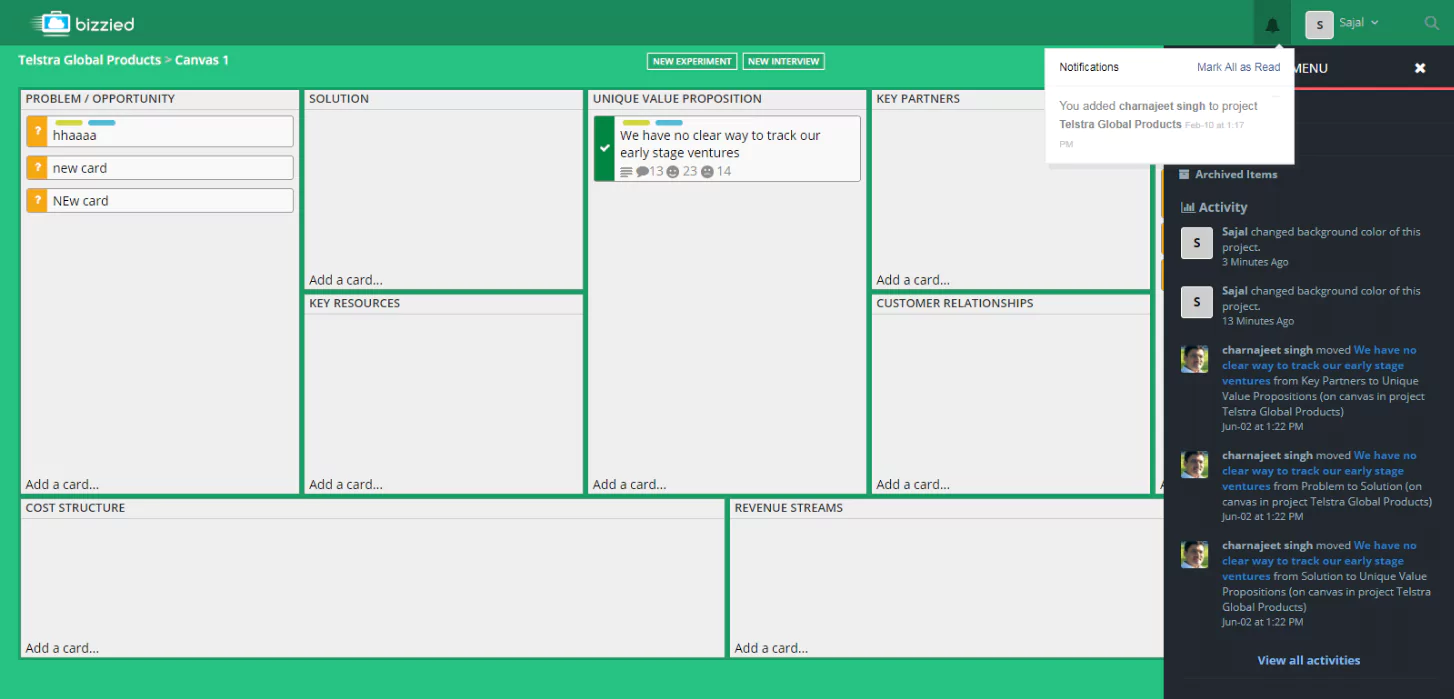Click description lines icon on ventures card
1454x699 pixels.
click(627, 172)
